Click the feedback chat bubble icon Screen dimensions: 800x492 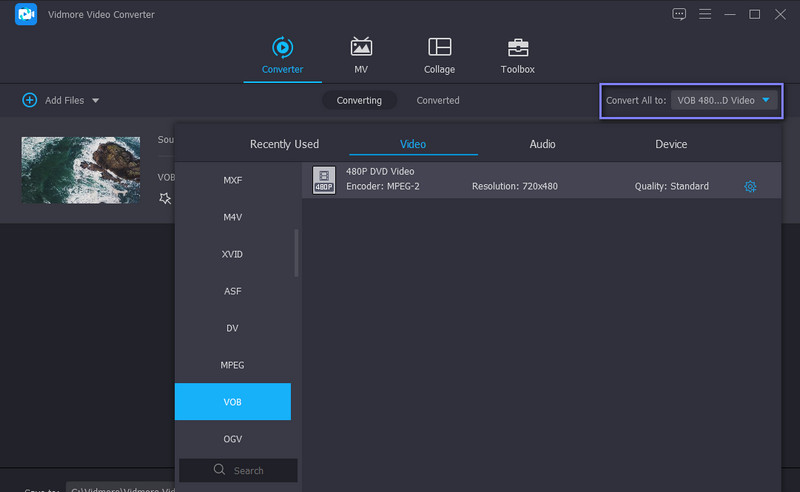click(680, 14)
